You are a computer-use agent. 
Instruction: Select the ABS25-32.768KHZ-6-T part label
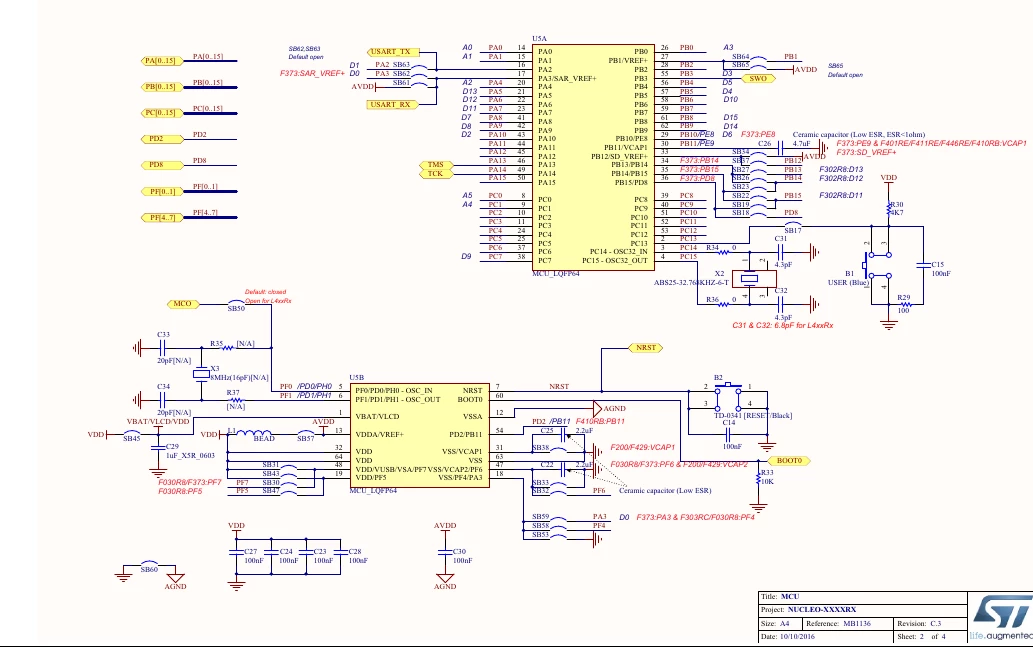point(691,283)
